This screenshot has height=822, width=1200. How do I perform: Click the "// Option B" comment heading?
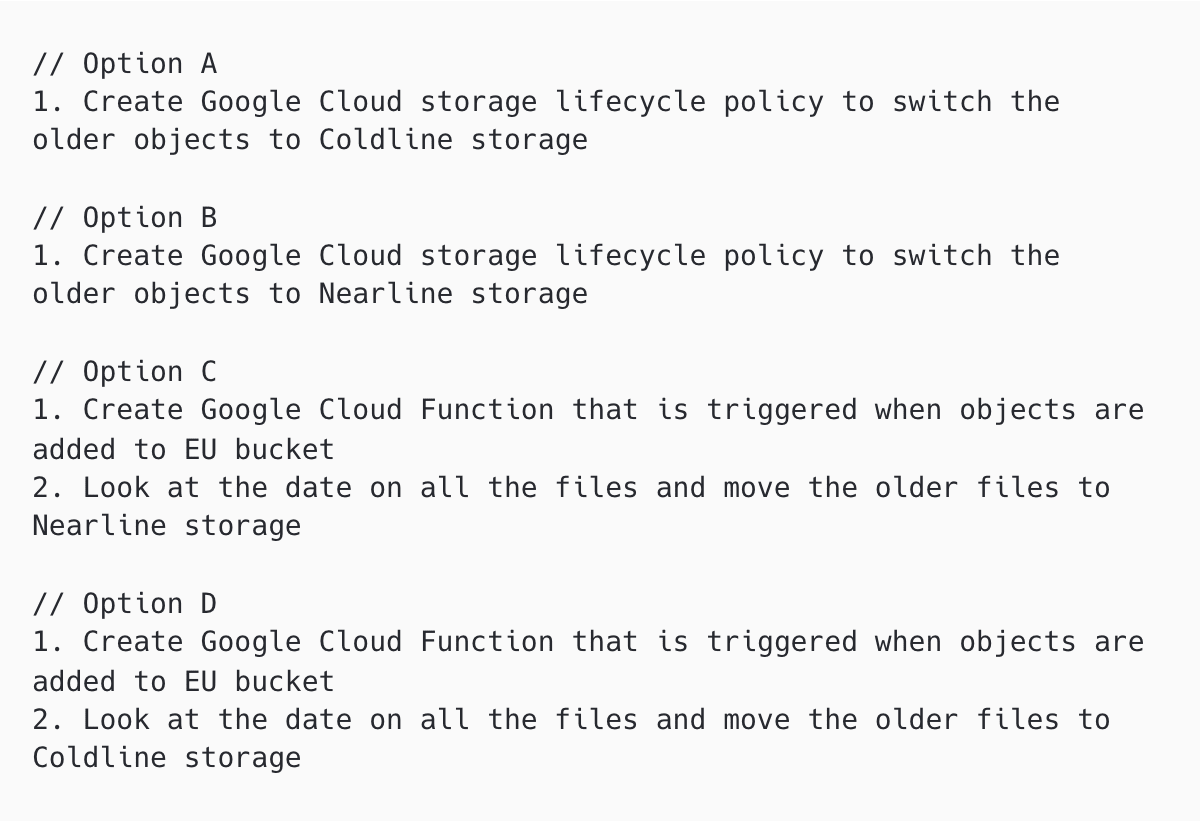[x=125, y=218]
